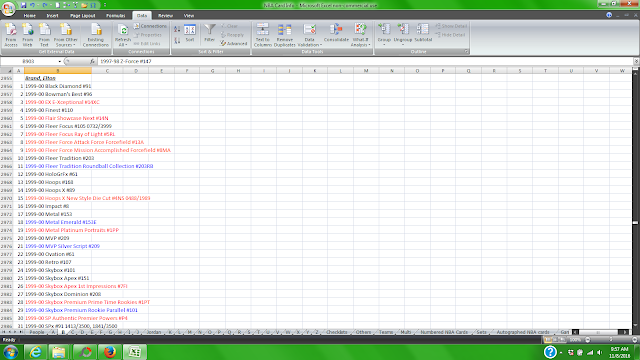Adjust the zoom slider in status bar
640x360 pixels.
pos(611,340)
